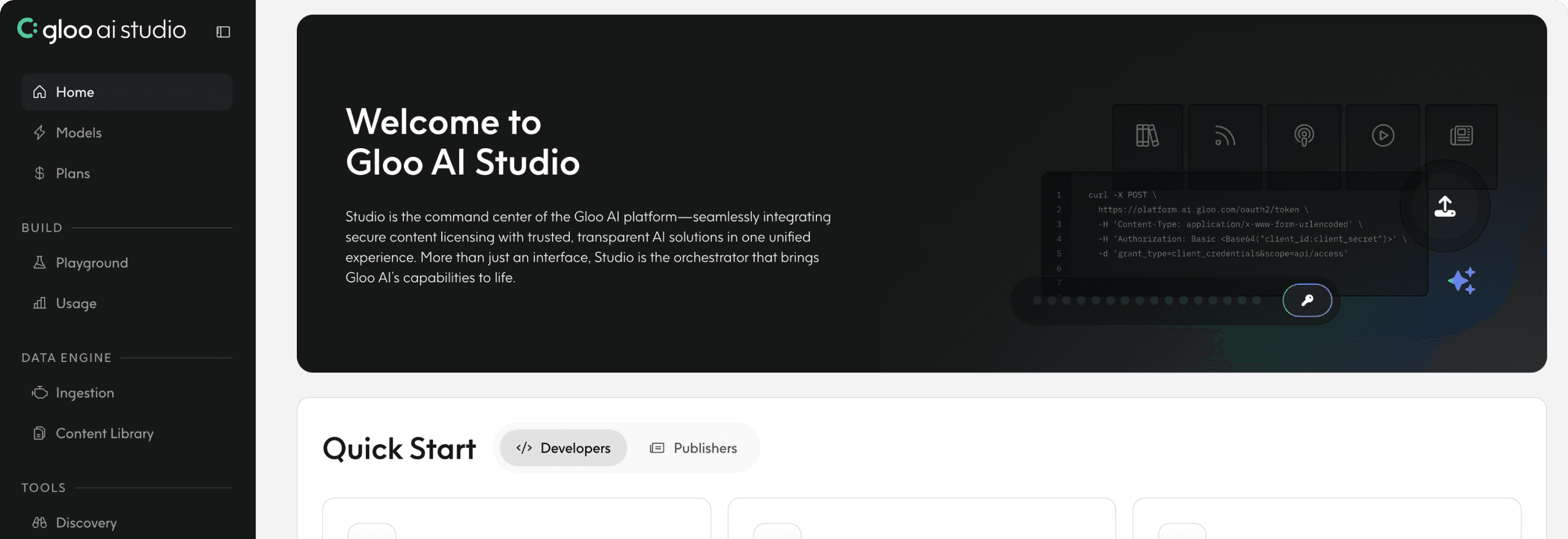This screenshot has width=1568, height=539.
Task: Collapse the sidebar with the panel icon
Action: pos(223,32)
